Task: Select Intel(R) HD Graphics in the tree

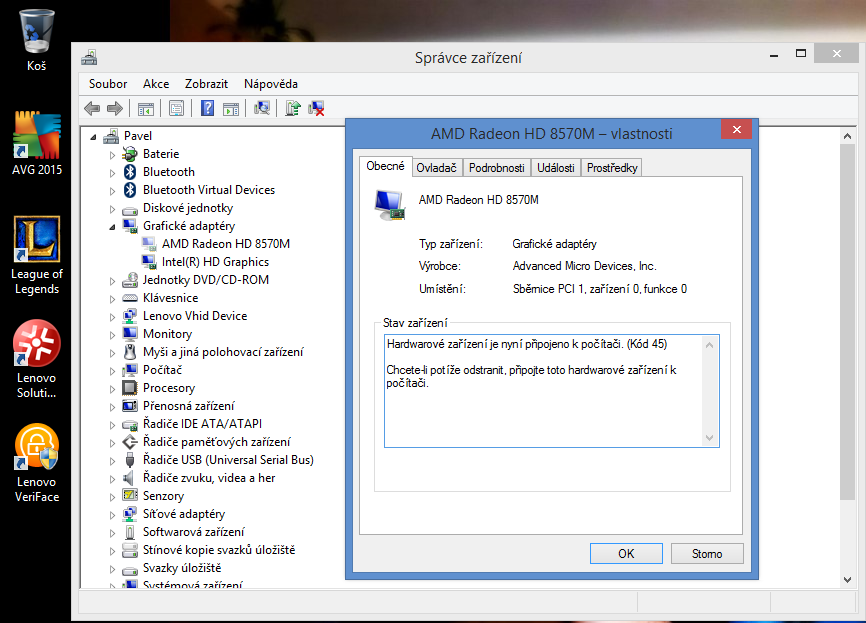Action: pyautogui.click(x=215, y=262)
